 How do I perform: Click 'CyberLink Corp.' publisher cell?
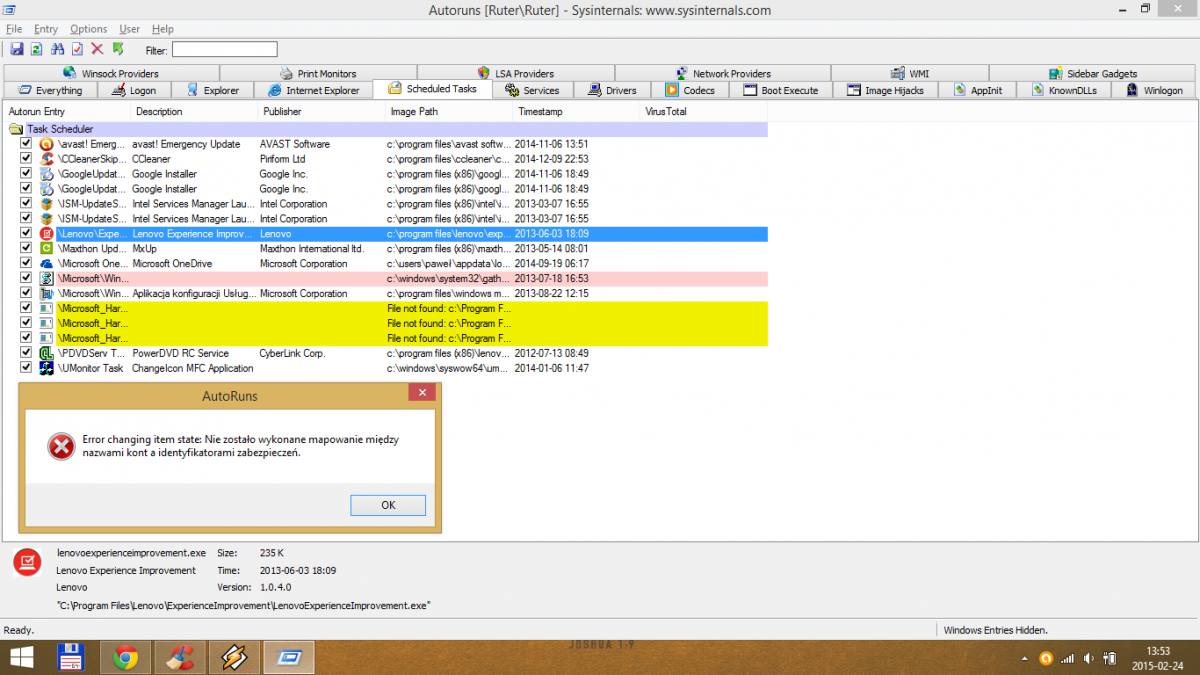(x=292, y=353)
